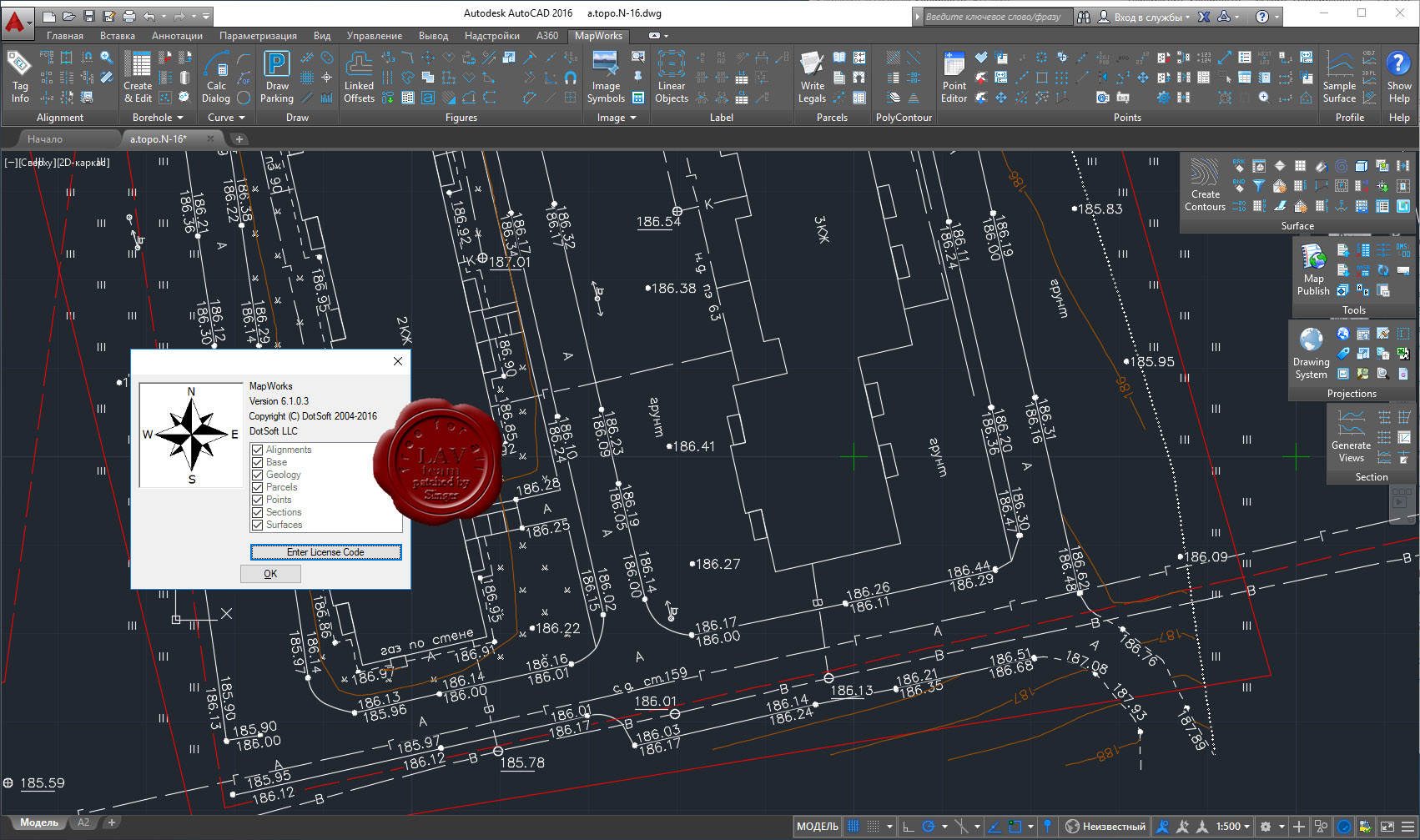Image resolution: width=1420 pixels, height=840 pixels.
Task: Open status bar workspace settings gear
Action: (1266, 827)
